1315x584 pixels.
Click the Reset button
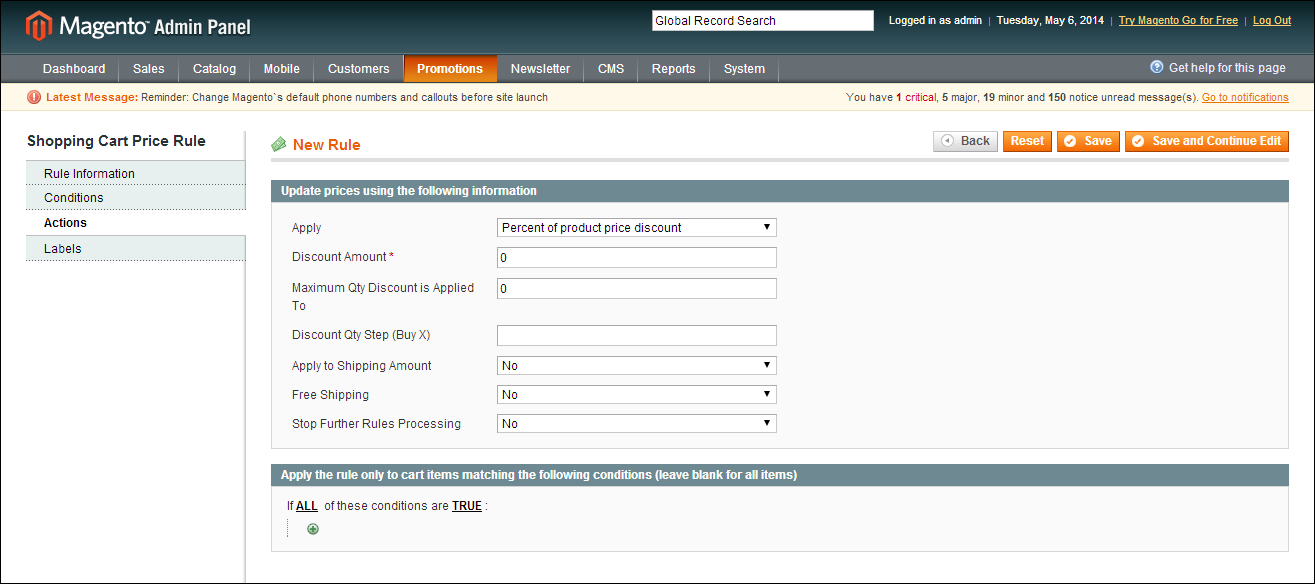[1027, 141]
